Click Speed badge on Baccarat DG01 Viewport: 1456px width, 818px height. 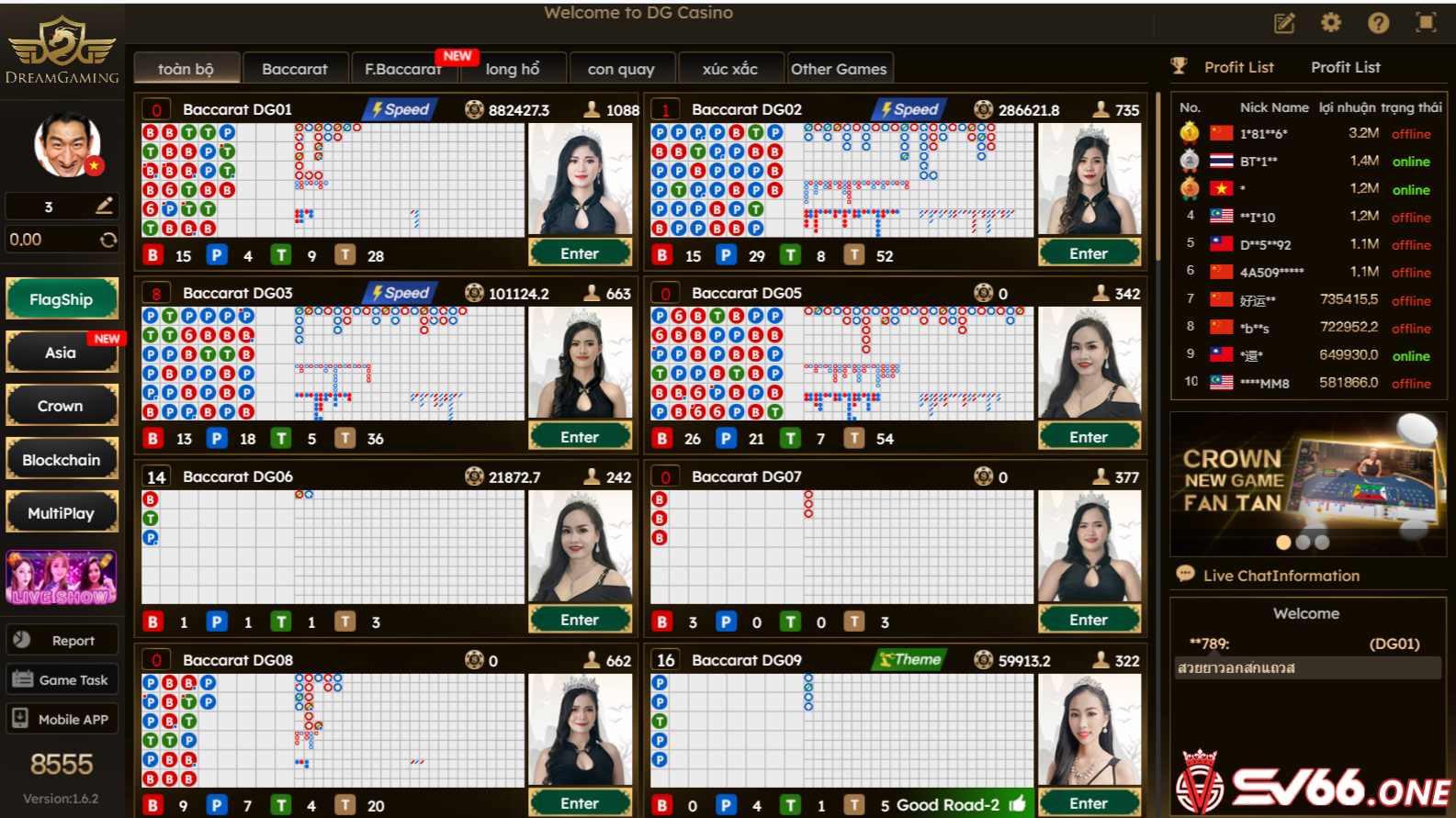point(401,109)
